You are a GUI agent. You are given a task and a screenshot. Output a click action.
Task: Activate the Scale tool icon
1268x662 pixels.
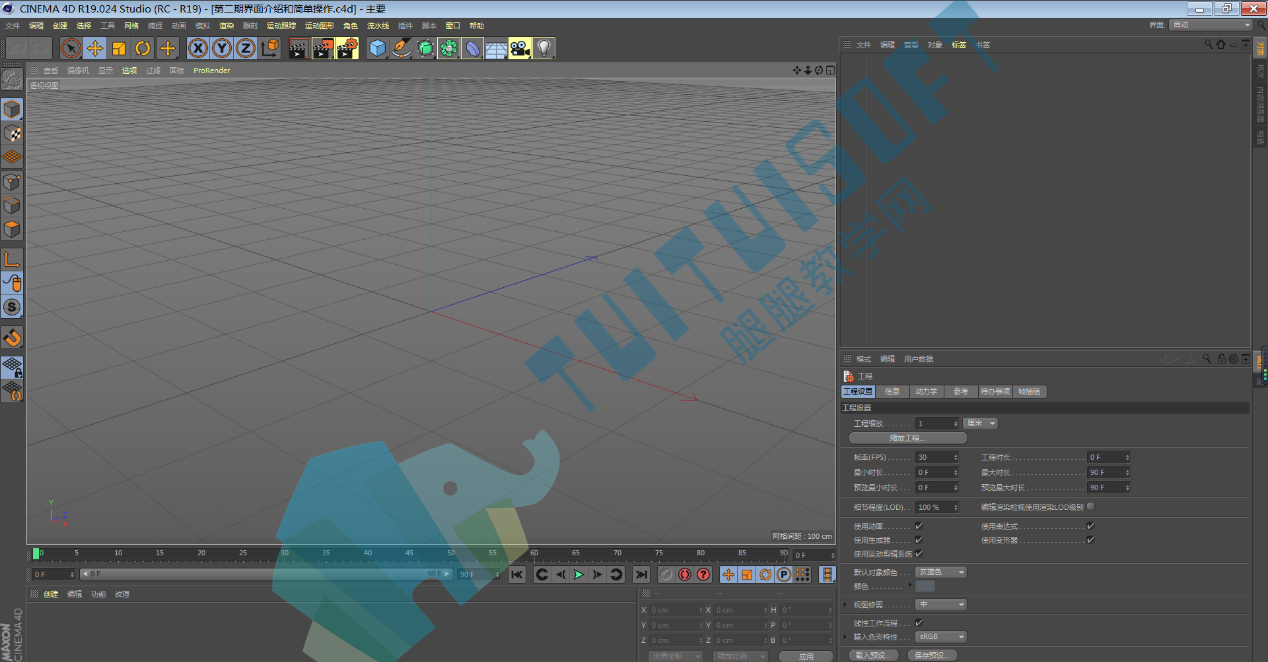[x=119, y=48]
